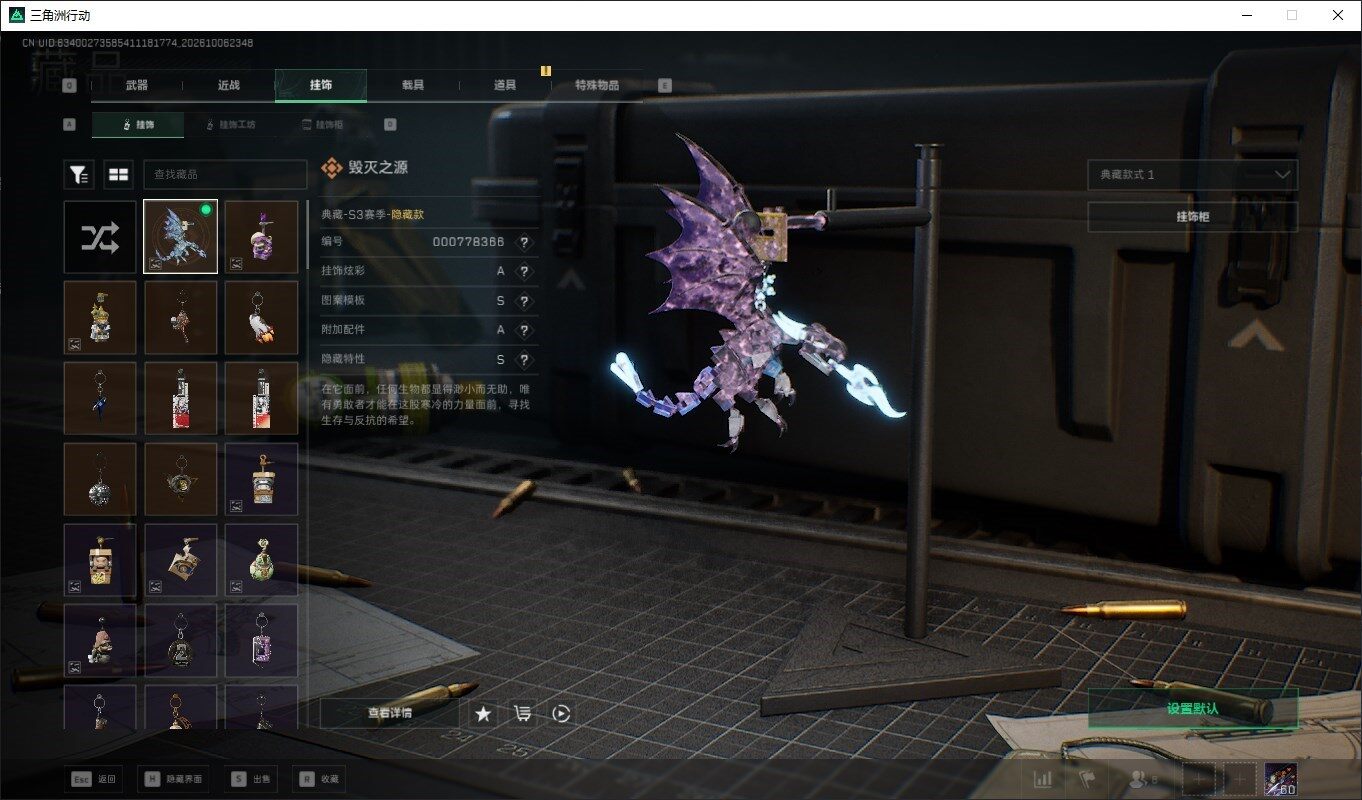The width and height of the screenshot is (1362, 800).
Task: Favorite the charm with star icon
Action: pos(483,713)
